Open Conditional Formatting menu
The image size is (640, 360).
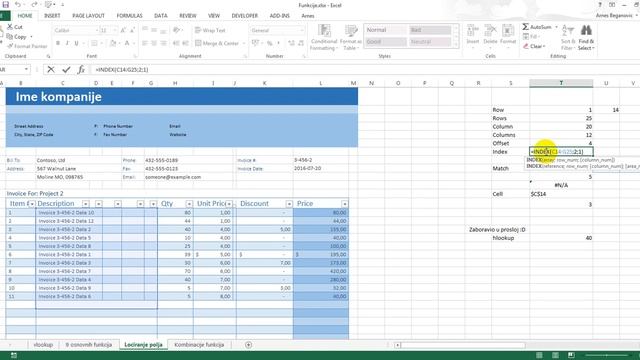[324, 37]
